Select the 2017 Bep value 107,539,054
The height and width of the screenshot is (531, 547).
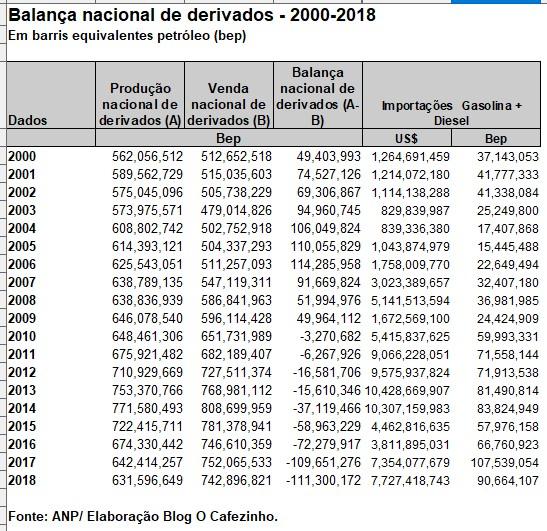tap(505, 463)
